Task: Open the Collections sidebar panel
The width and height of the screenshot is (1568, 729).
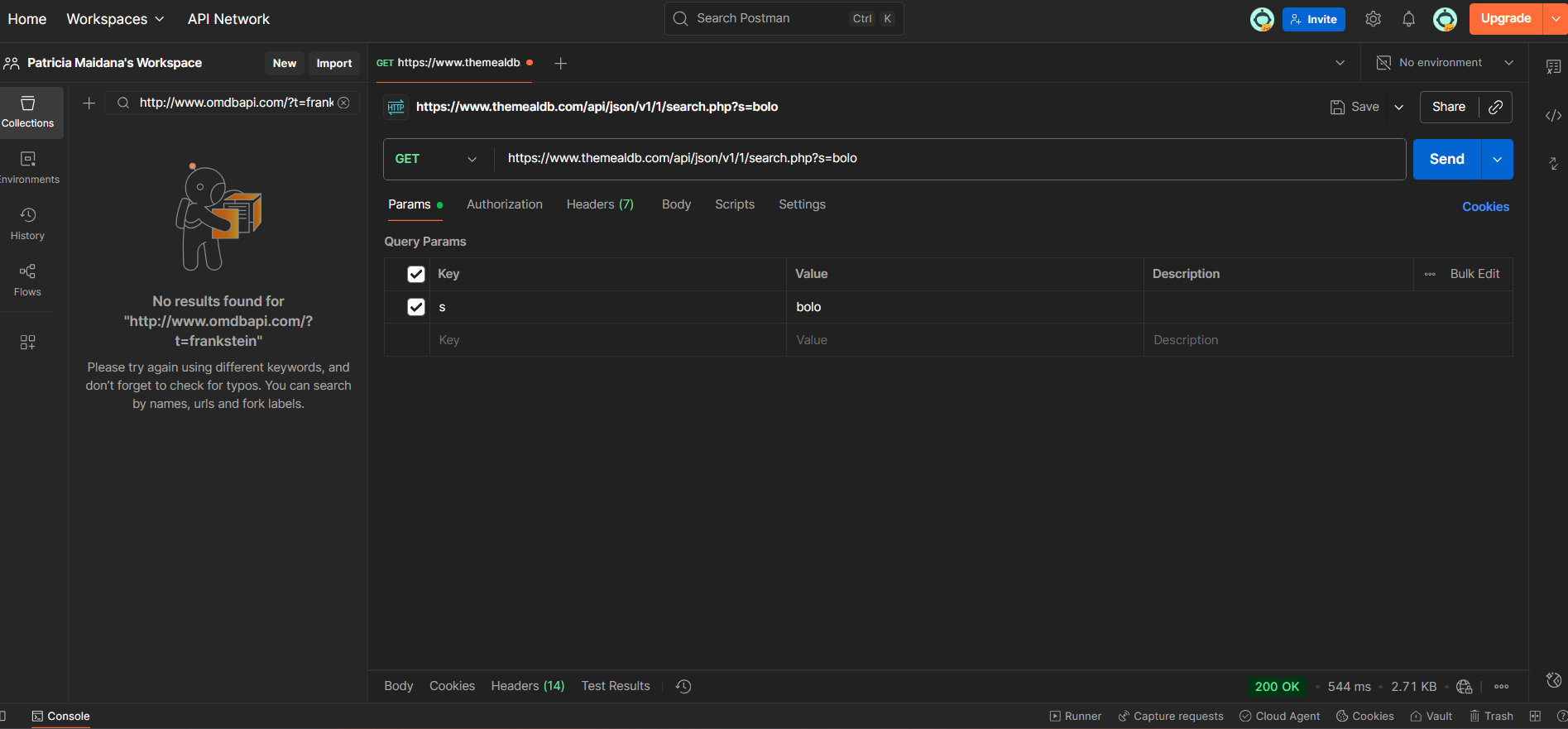Action: tap(27, 112)
